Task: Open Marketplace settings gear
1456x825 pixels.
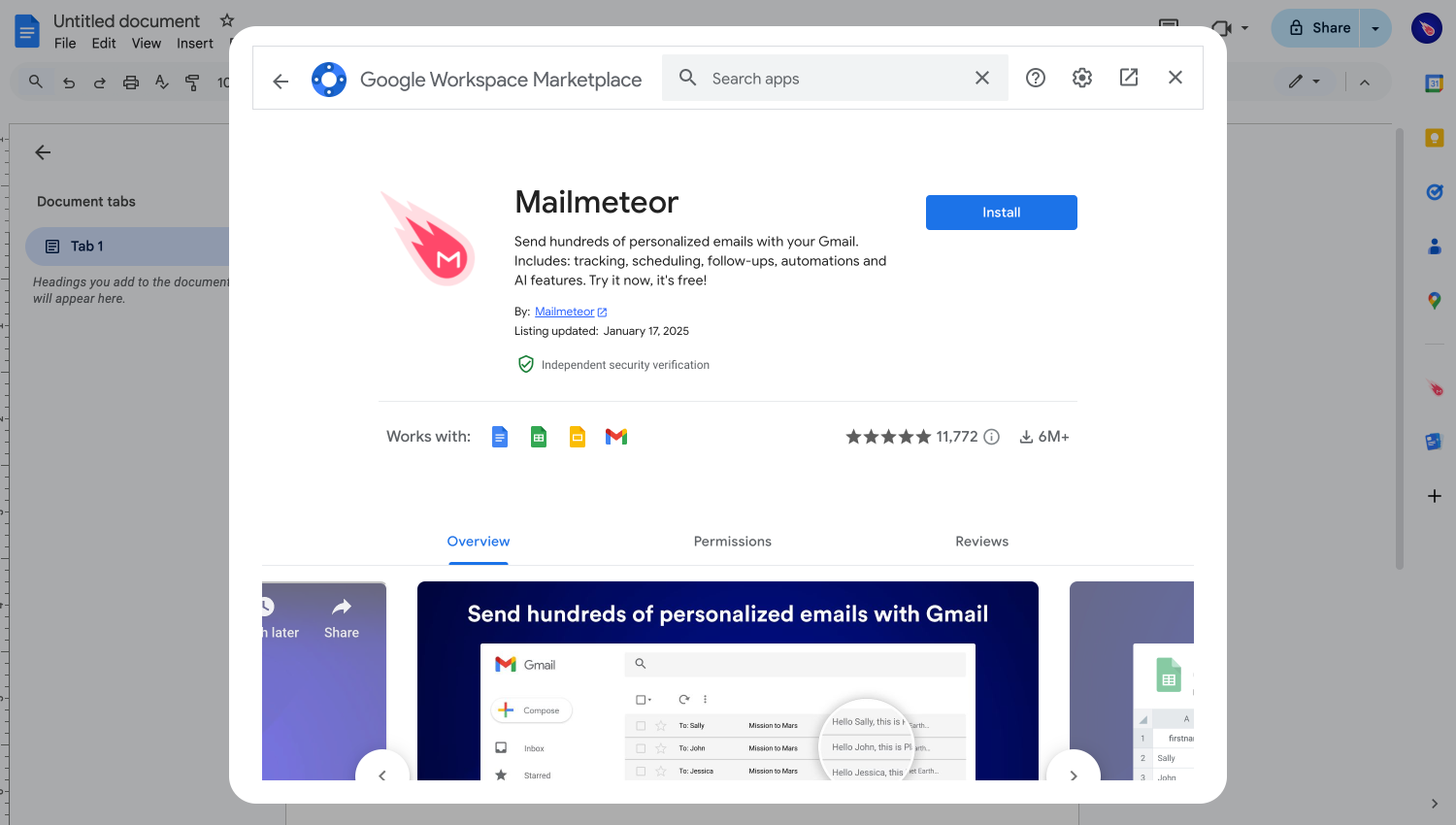Action: [x=1082, y=78]
